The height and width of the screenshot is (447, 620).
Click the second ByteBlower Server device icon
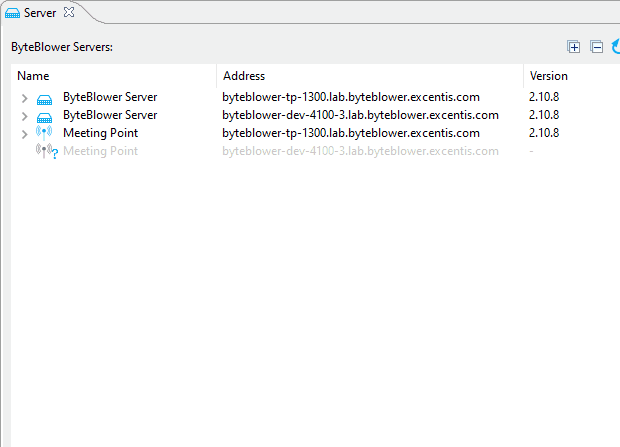[x=44, y=116]
